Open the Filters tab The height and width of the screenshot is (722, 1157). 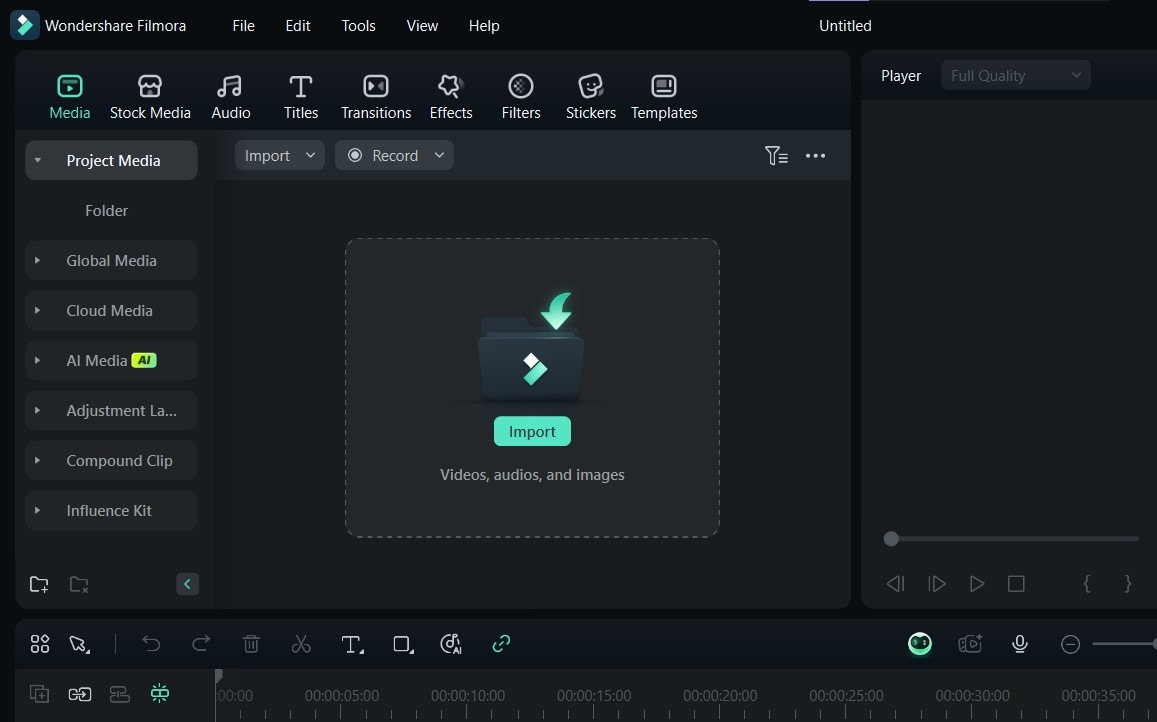click(521, 97)
